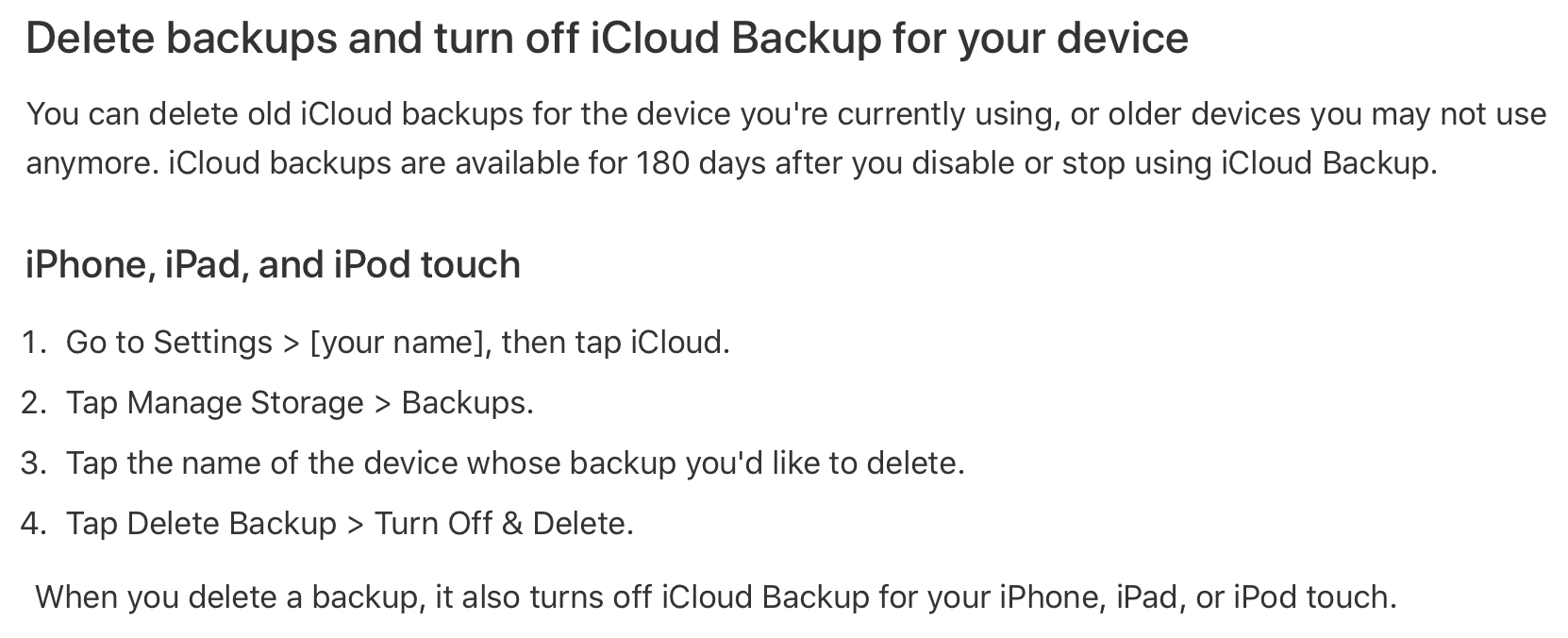Viewport: 1568px width, 638px height.
Task: Click 'Turn Off & Delete' in step four
Action: 503,524
